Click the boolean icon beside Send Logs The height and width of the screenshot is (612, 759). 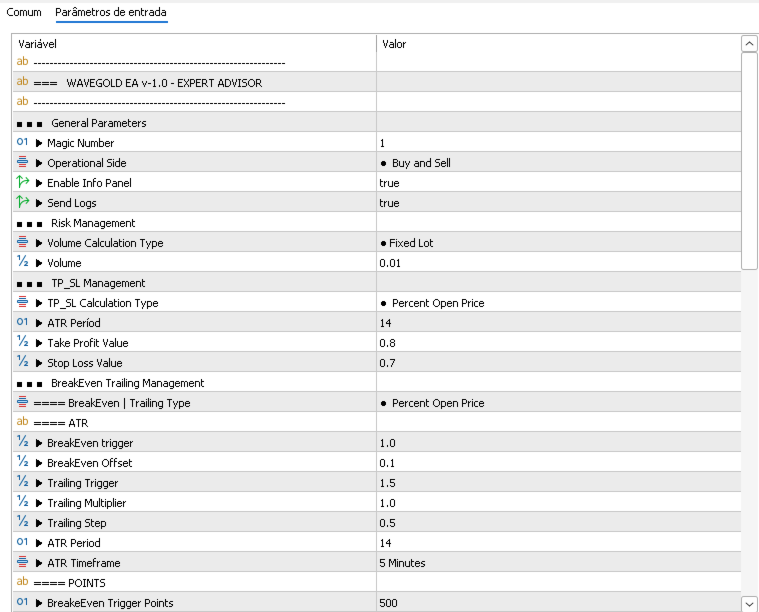22,203
